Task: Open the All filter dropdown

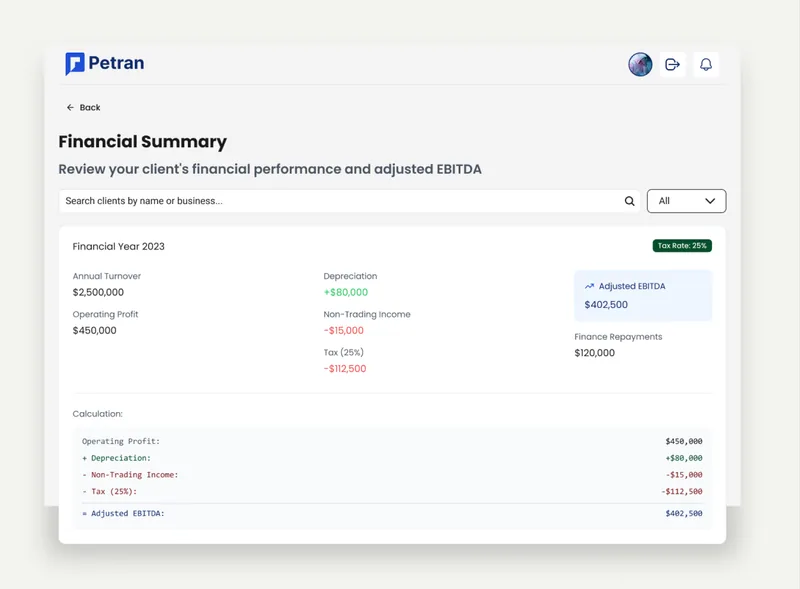Action: [x=686, y=201]
